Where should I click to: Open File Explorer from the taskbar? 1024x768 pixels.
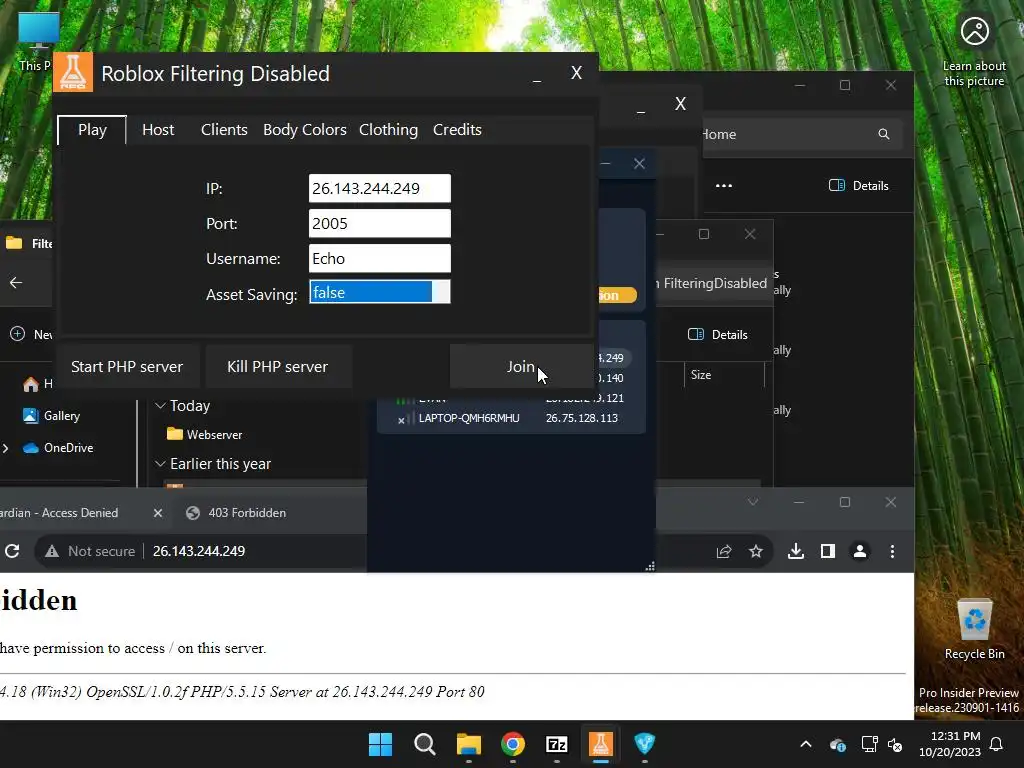coord(468,744)
